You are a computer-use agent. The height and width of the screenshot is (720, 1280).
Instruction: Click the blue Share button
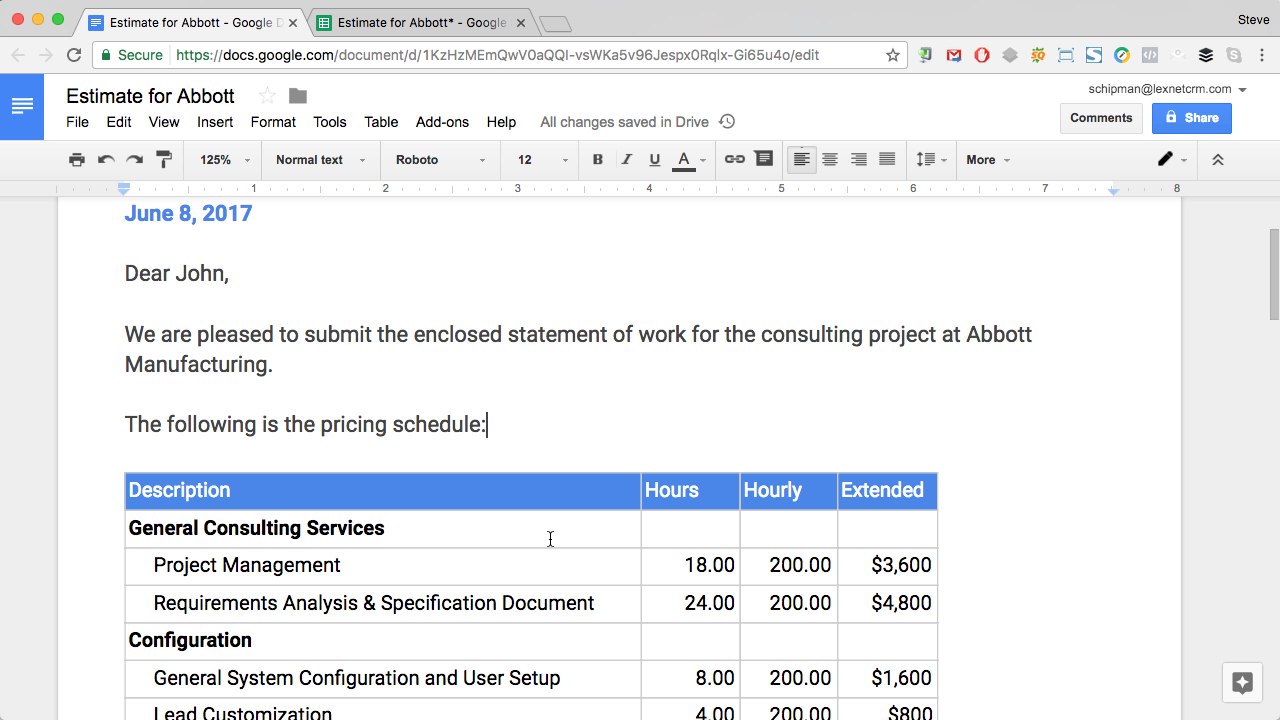(x=1192, y=118)
